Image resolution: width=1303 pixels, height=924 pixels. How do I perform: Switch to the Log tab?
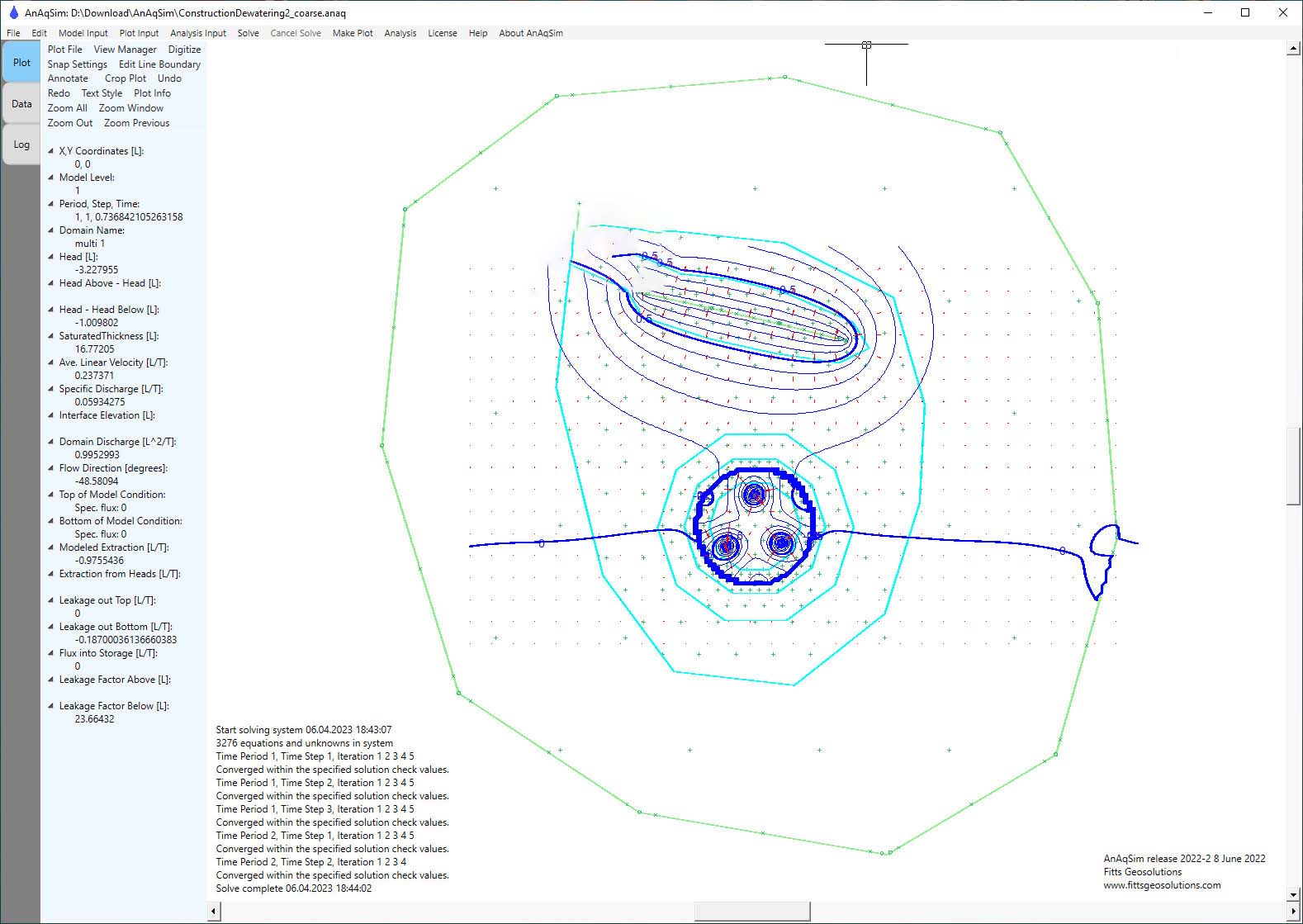tap(21, 145)
